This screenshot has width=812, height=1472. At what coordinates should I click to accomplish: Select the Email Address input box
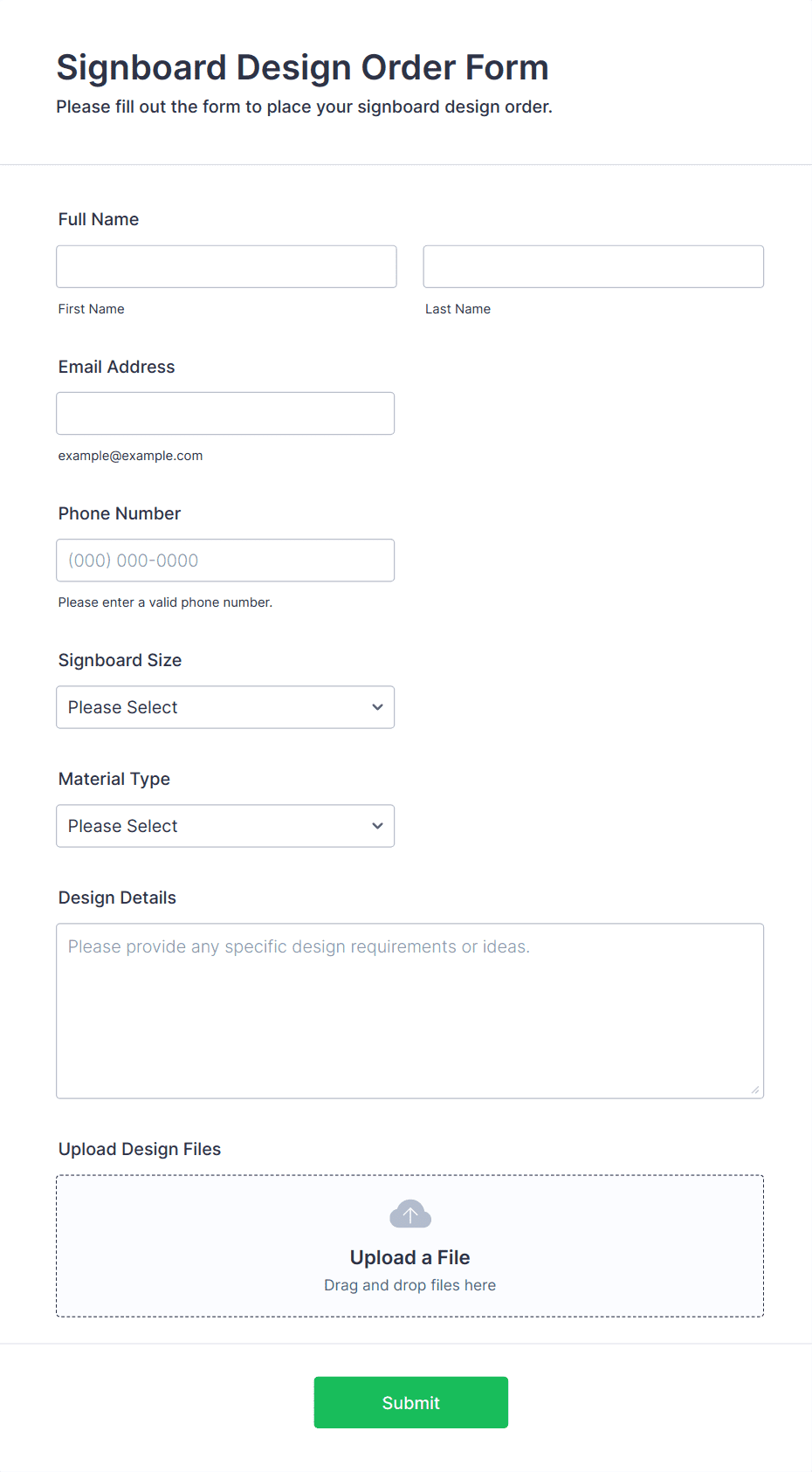point(225,413)
